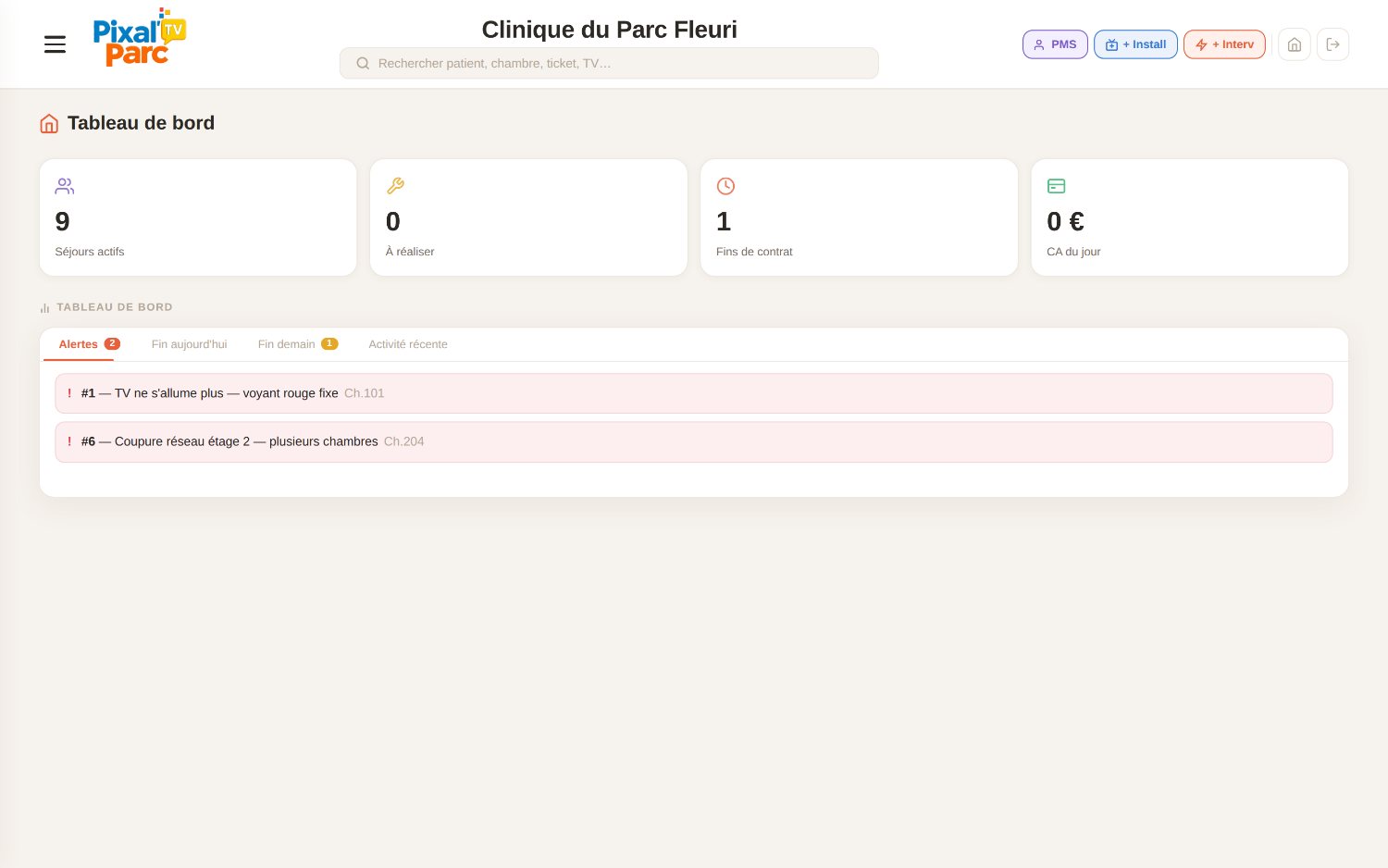Open alert #6 Coupure réseau étage 2

(694, 442)
